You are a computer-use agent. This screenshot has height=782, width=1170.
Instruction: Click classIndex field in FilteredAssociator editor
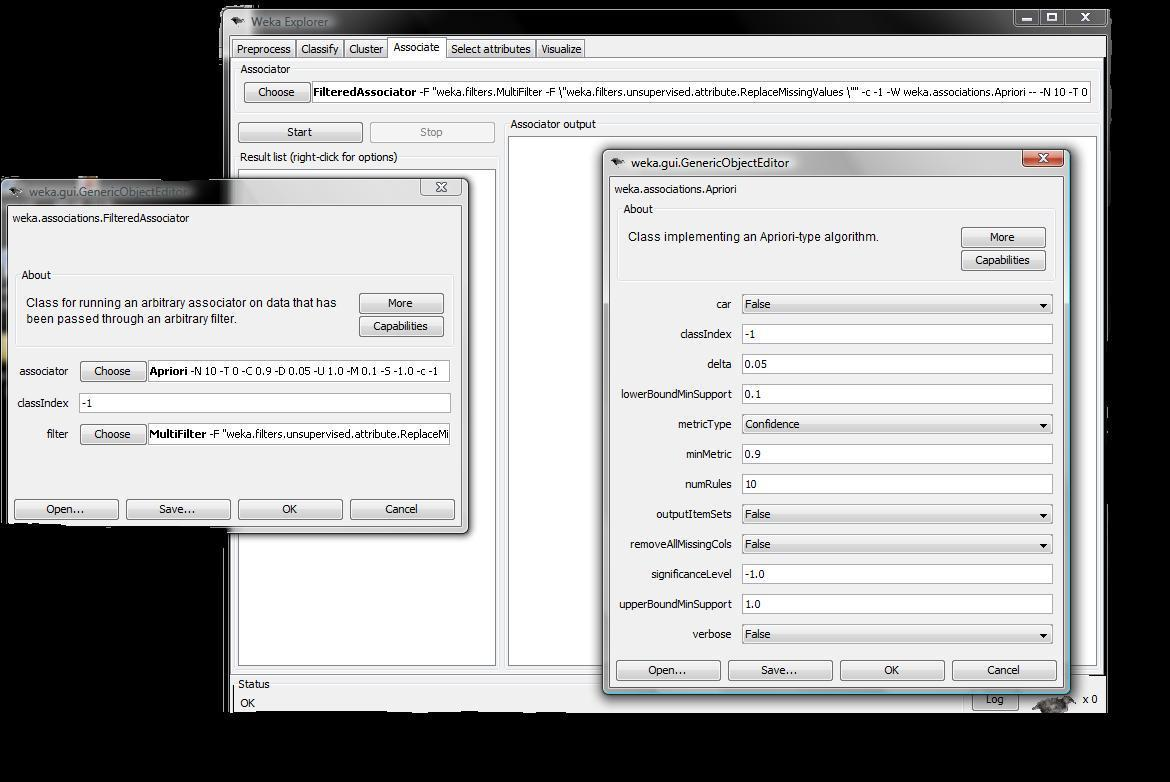point(265,403)
